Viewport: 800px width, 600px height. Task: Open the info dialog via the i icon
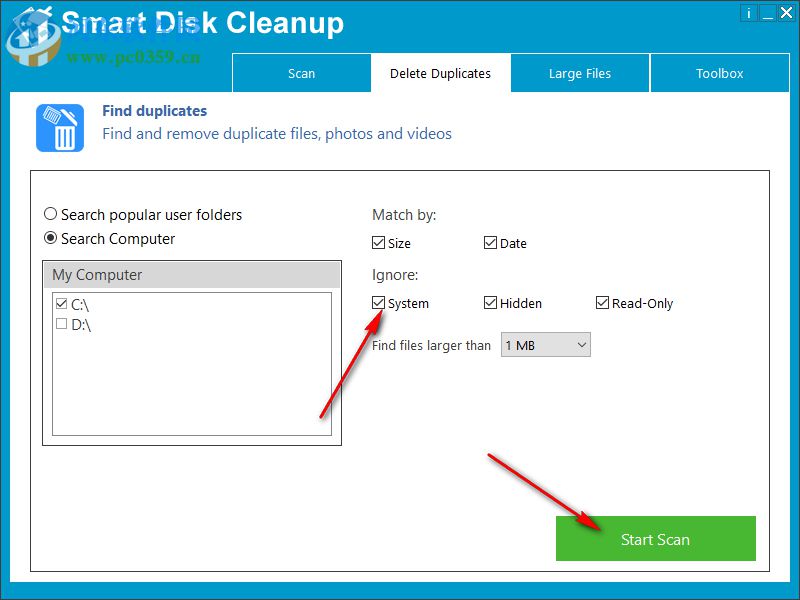[x=748, y=13]
